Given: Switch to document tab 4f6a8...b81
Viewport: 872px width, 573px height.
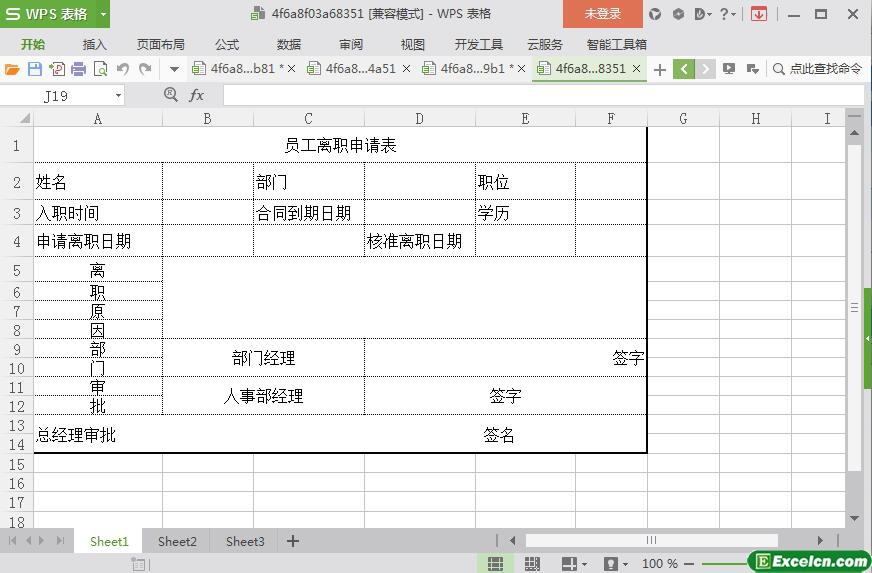Looking at the screenshot, I should 243,69.
